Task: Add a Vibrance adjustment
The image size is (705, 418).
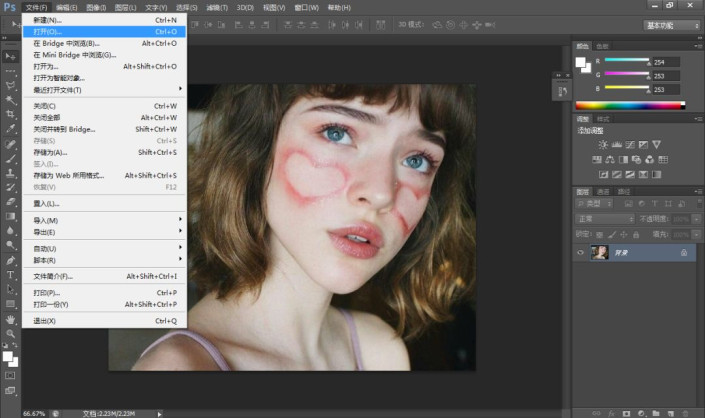Action: pos(656,145)
